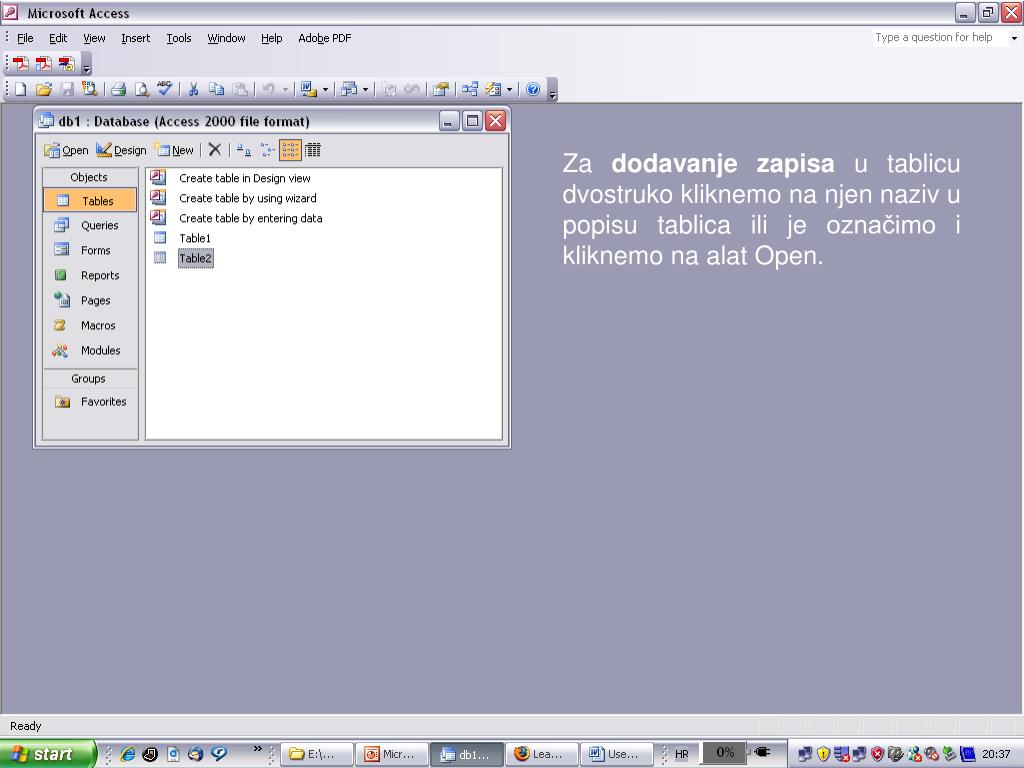Open the OfficeLinks dropdown arrow
Image resolution: width=1024 pixels, height=768 pixels.
(x=325, y=89)
